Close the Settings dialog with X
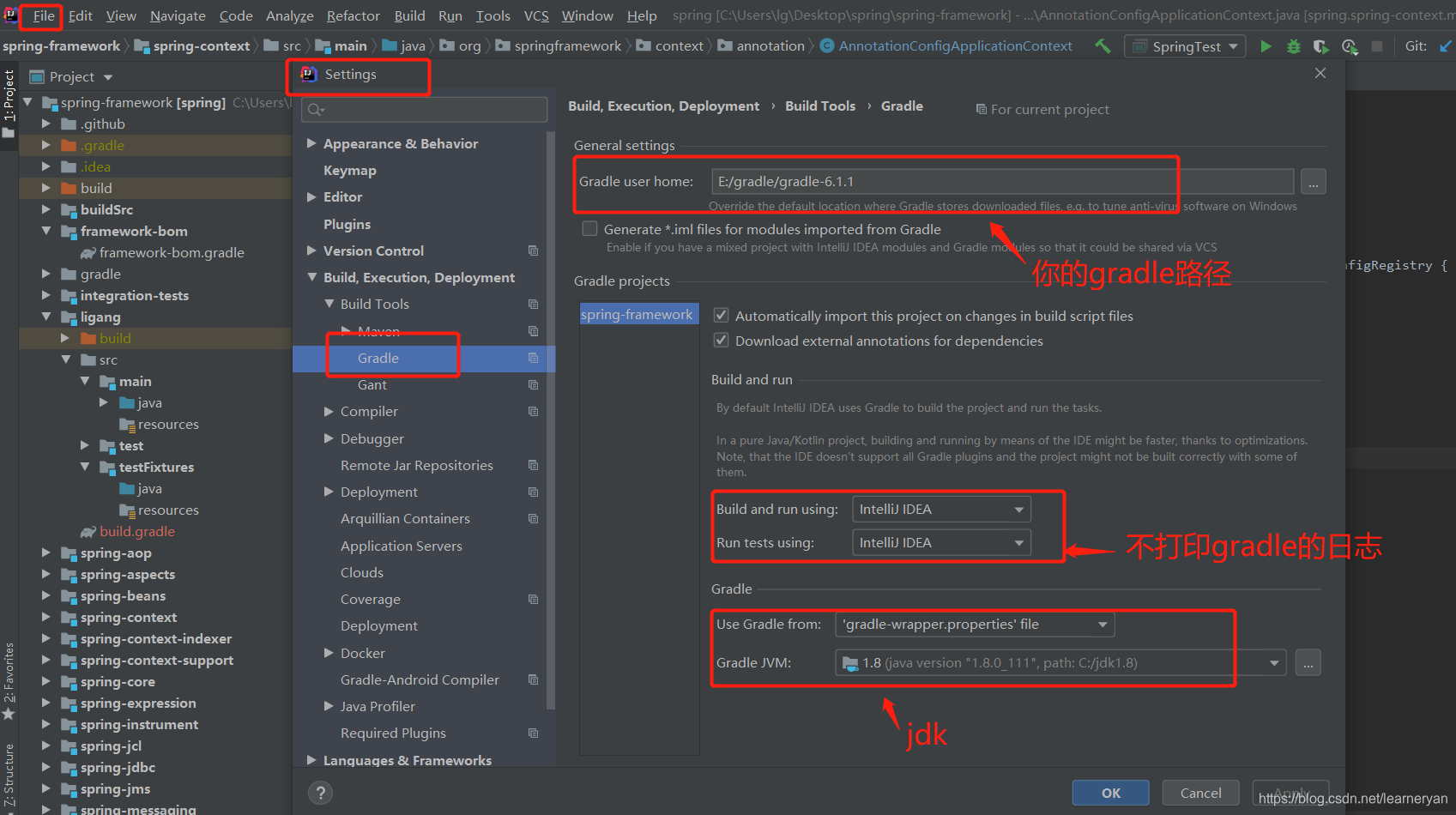The image size is (1456, 815). 1320,74
